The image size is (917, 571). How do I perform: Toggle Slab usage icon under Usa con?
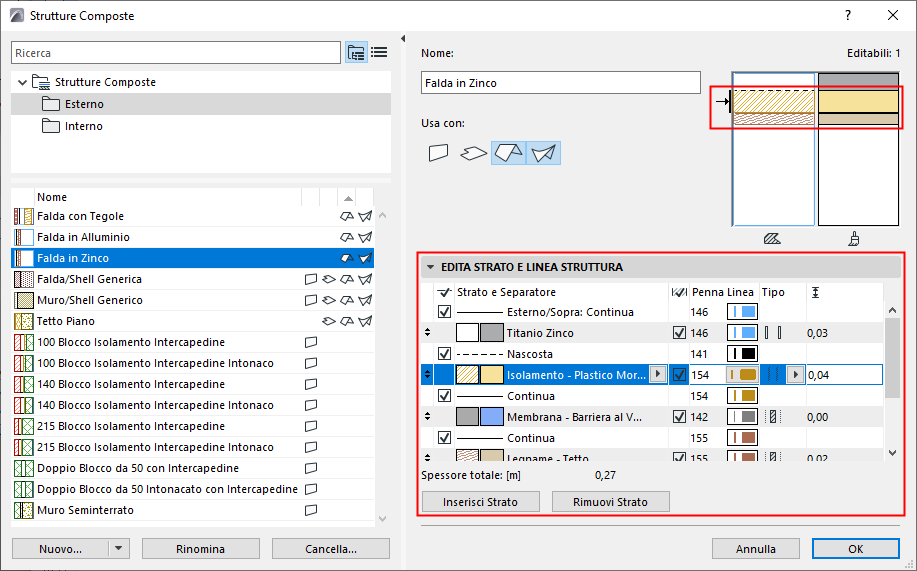click(473, 153)
